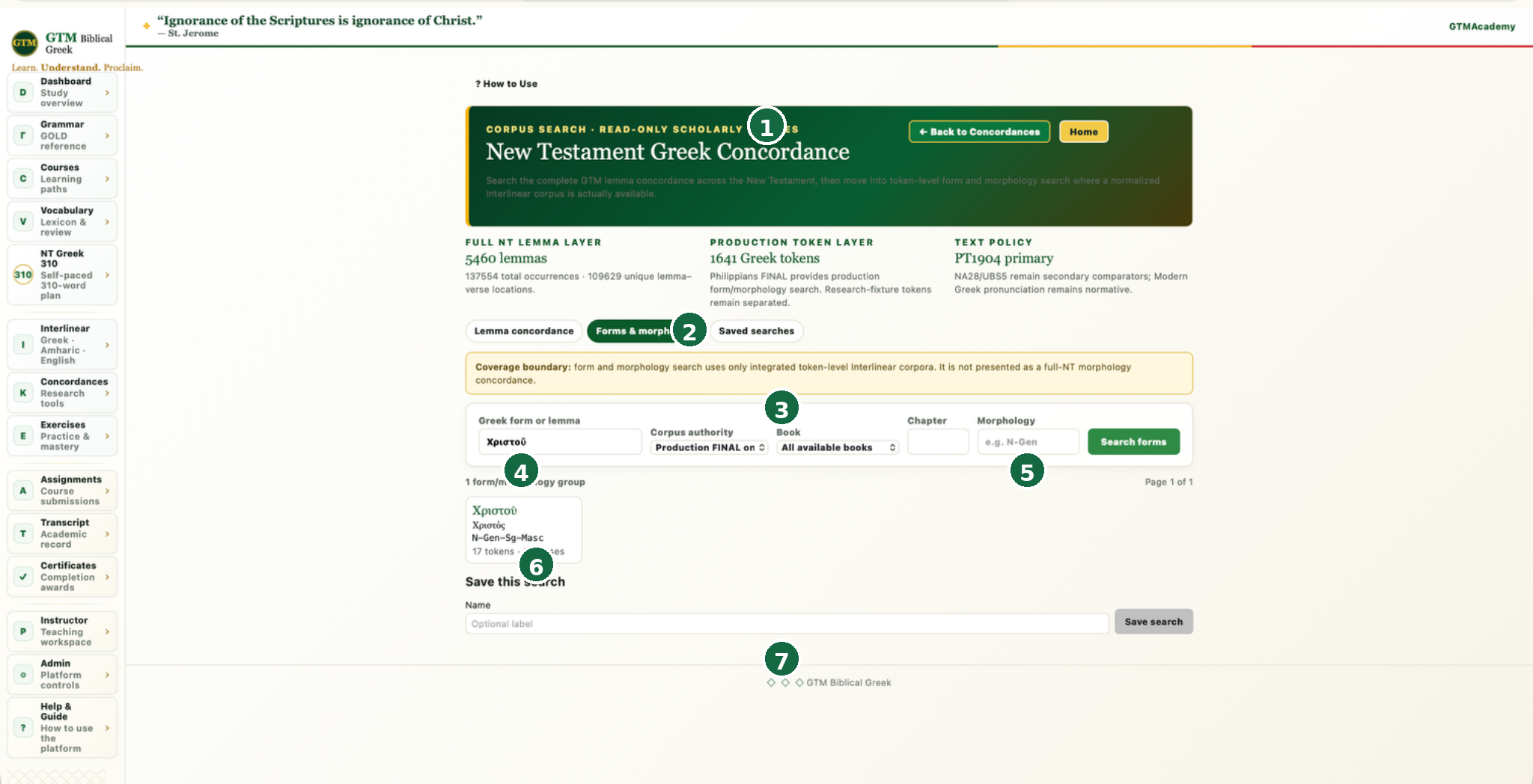Click the Transcript 'T' sidebar icon

(23, 534)
